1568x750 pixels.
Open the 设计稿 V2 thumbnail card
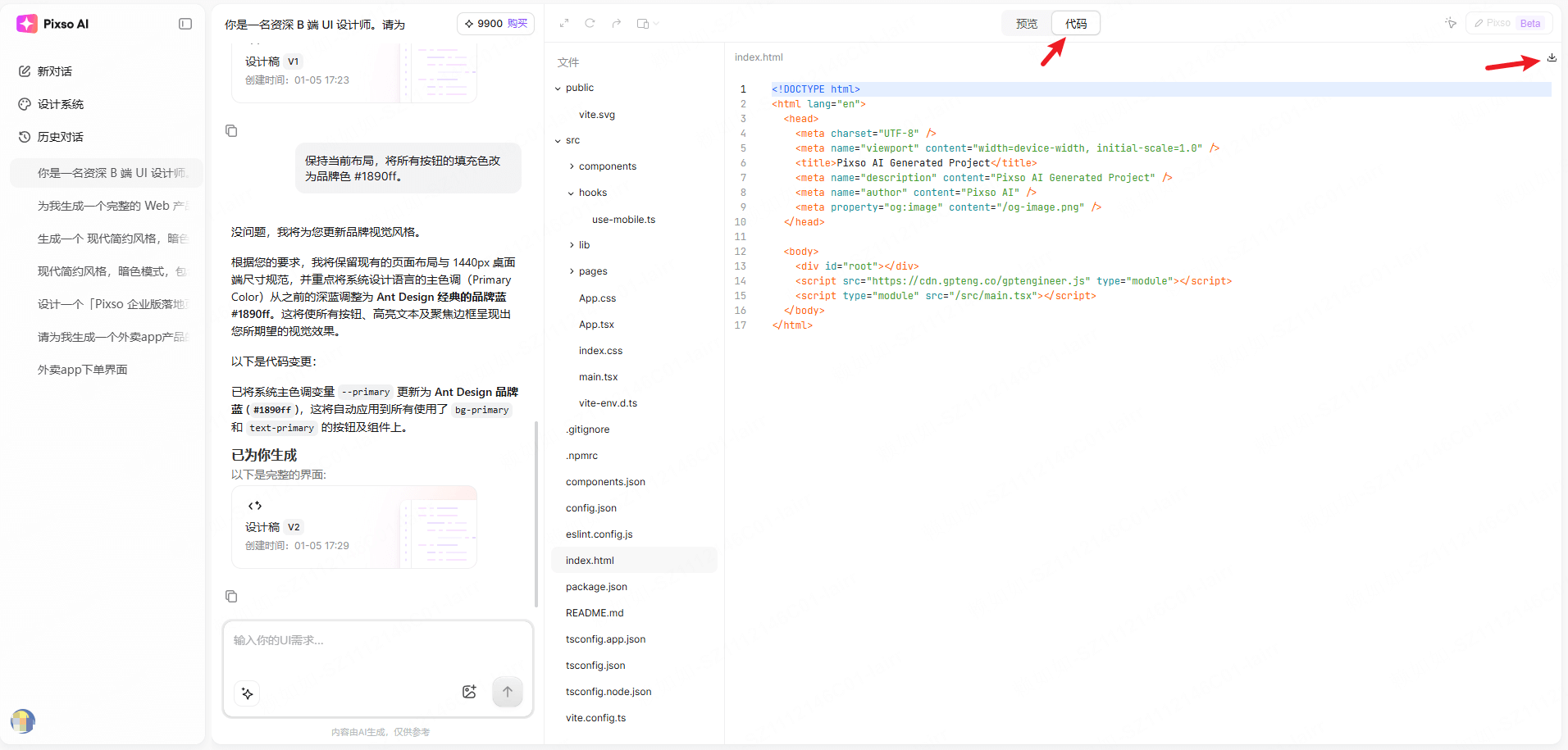(x=354, y=527)
